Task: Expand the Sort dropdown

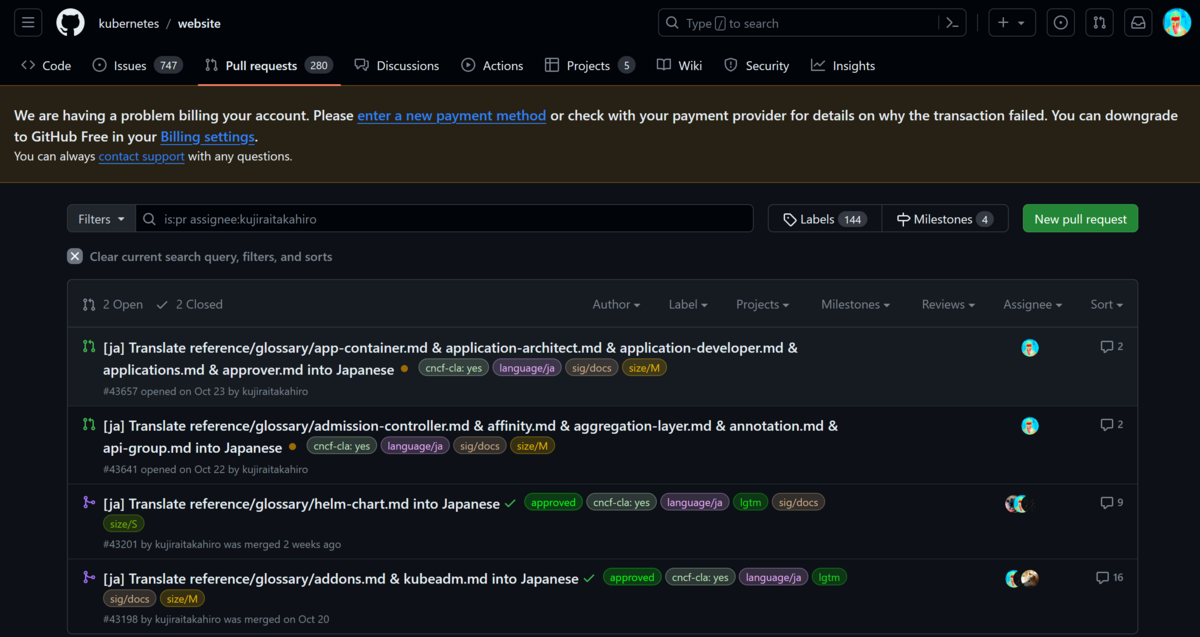Action: pos(1107,304)
